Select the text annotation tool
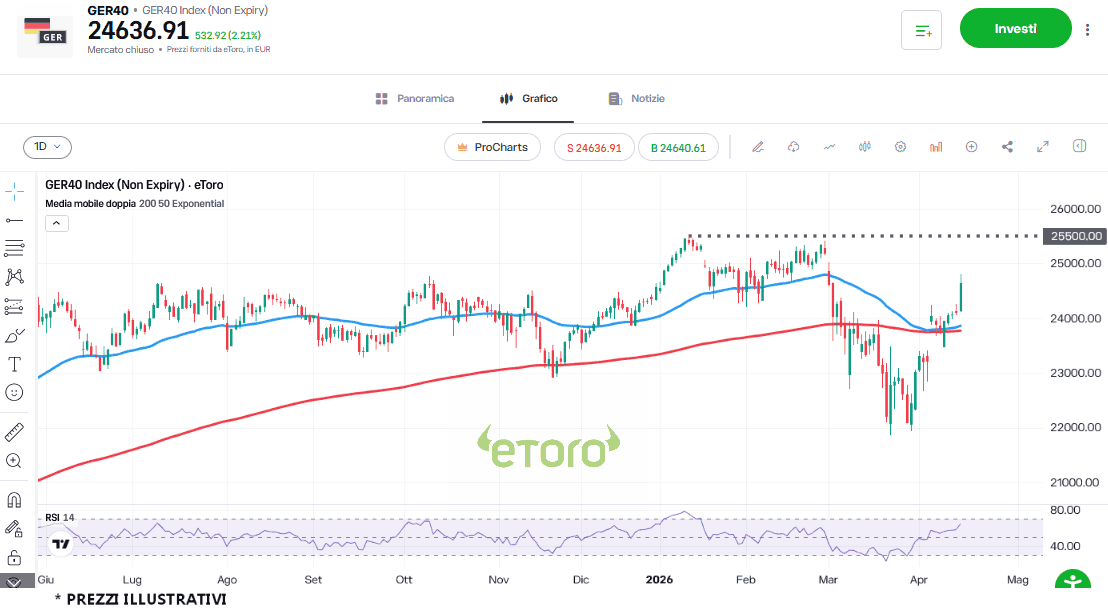This screenshot has width=1108, height=609. [14, 364]
